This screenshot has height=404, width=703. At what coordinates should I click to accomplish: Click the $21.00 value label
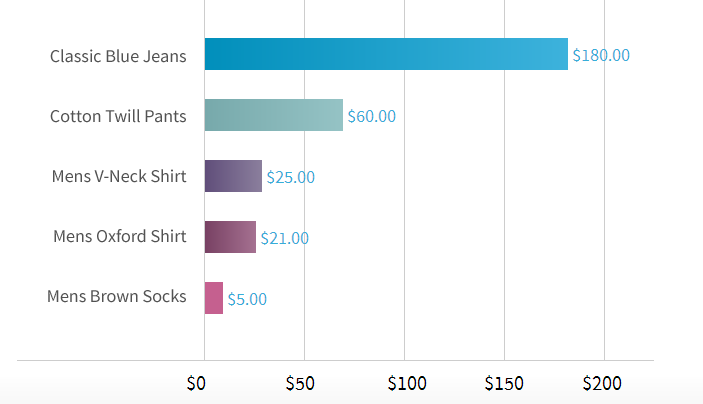284,238
